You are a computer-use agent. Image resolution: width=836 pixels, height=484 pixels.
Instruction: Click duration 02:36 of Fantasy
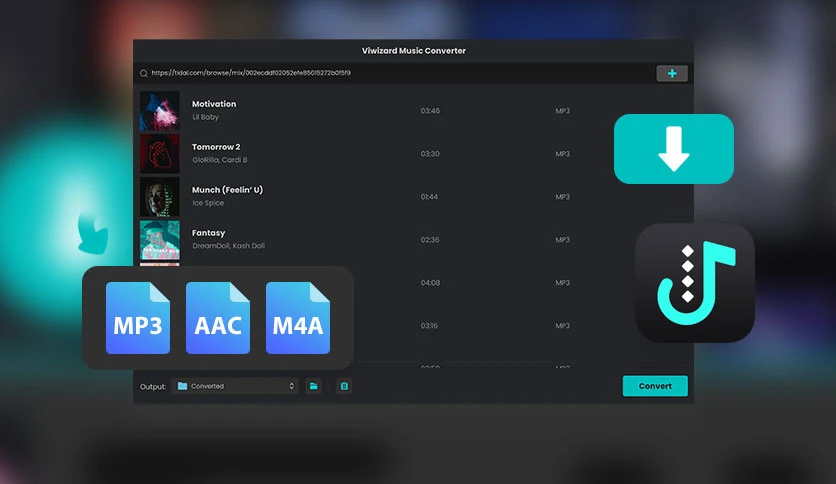pos(430,240)
